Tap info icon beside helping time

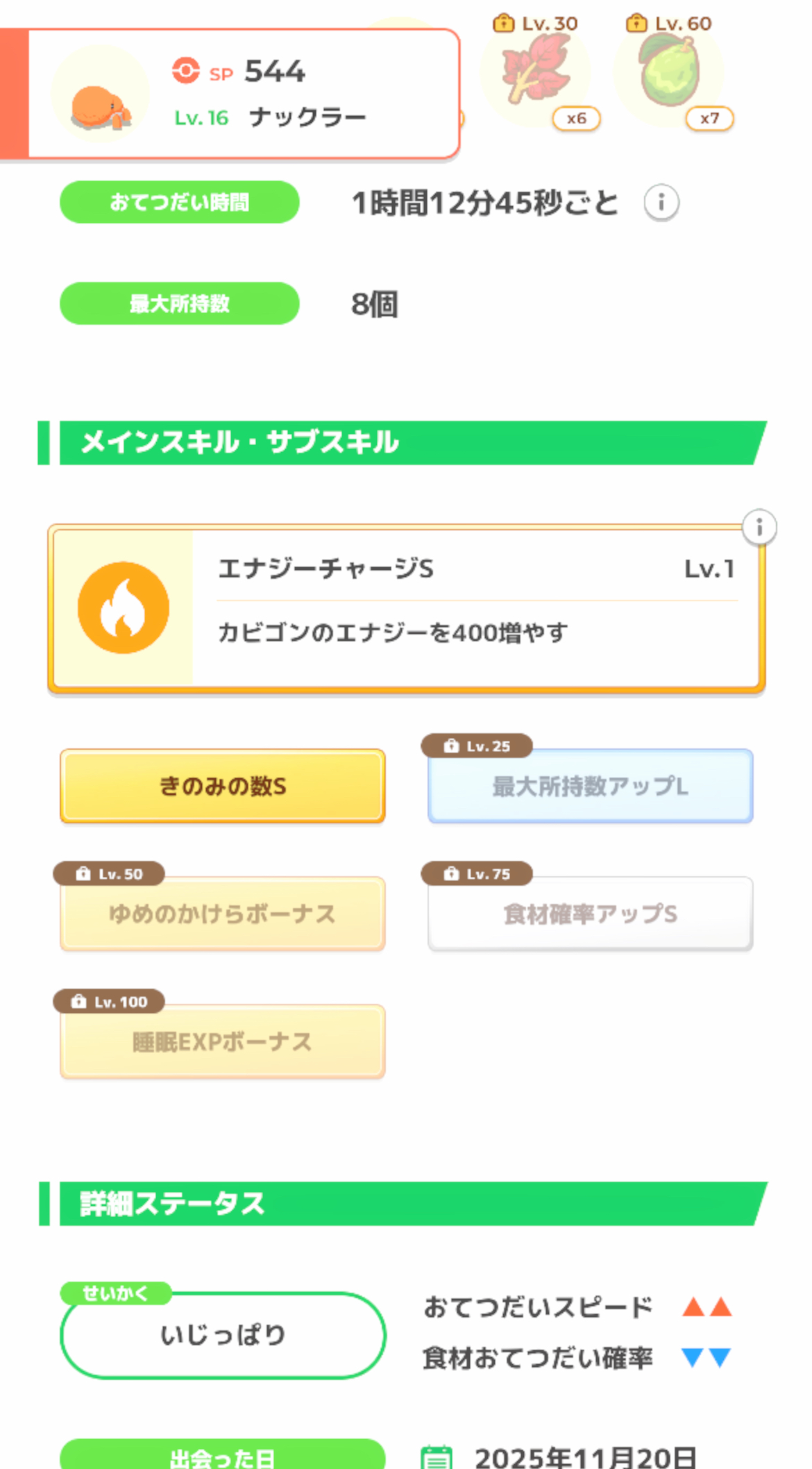661,203
